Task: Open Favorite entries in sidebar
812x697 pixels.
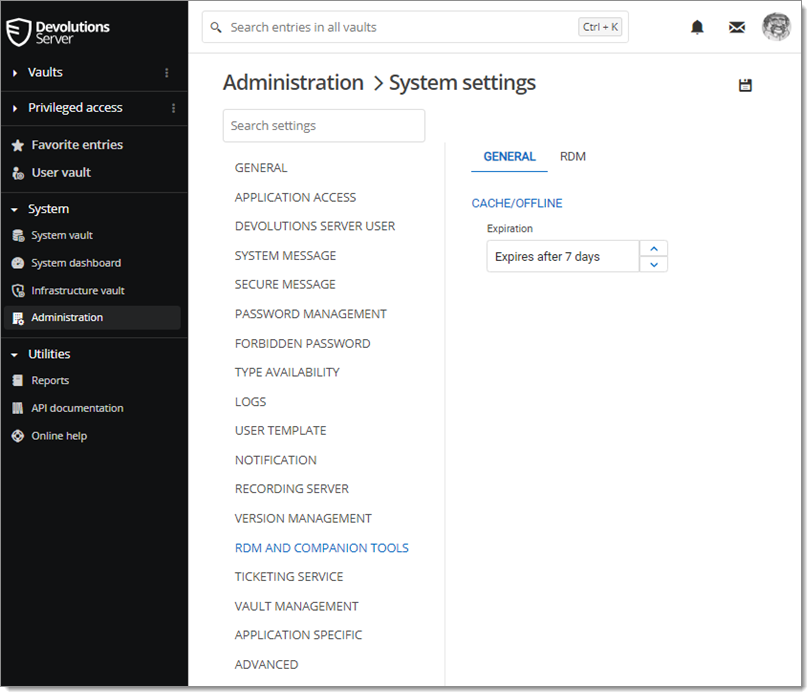Action: pyautogui.click(x=77, y=146)
